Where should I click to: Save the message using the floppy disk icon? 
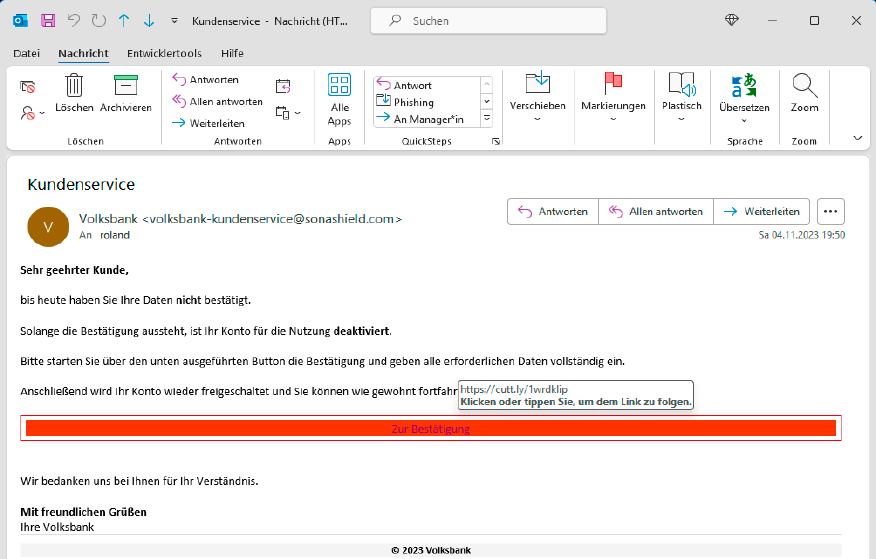(47, 20)
